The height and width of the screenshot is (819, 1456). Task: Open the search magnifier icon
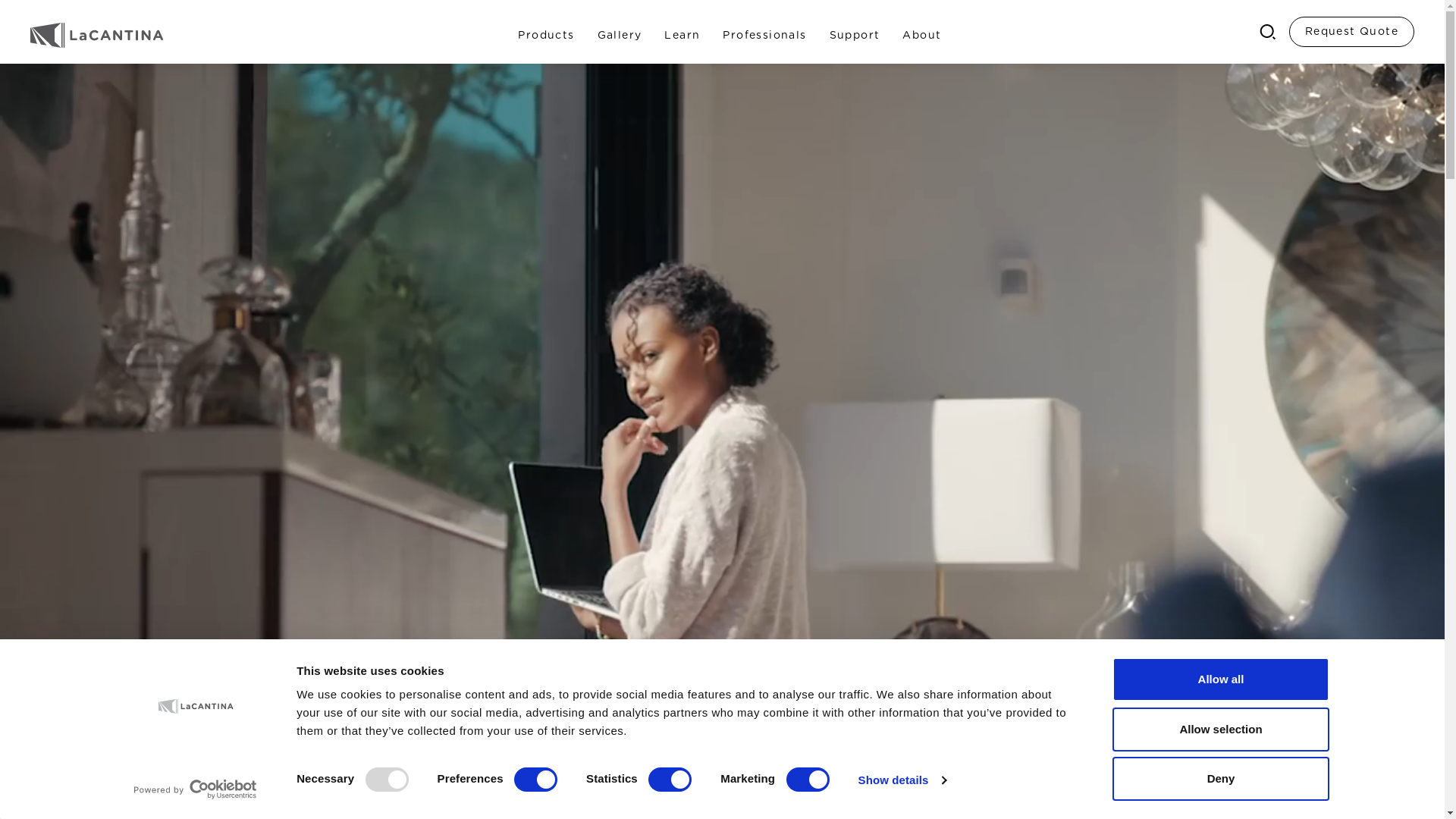coord(1267,32)
